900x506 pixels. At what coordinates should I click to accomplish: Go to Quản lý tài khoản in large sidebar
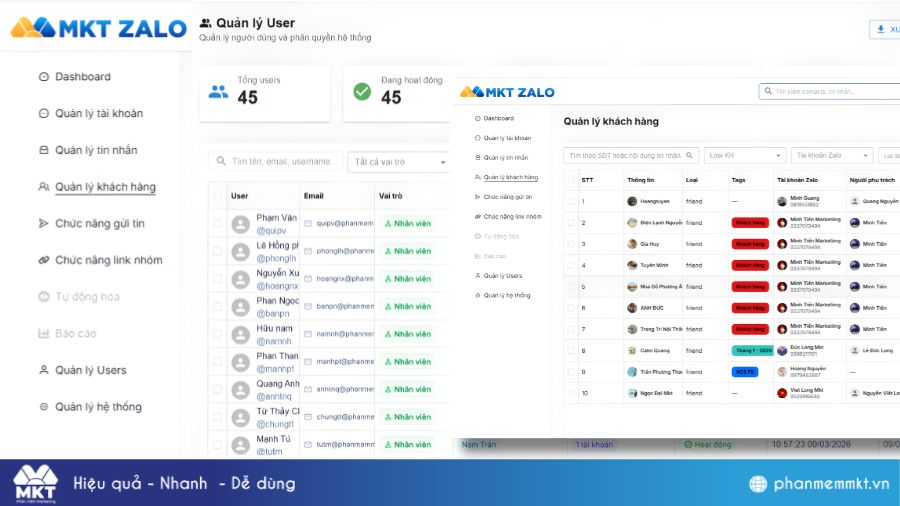pos(98,114)
